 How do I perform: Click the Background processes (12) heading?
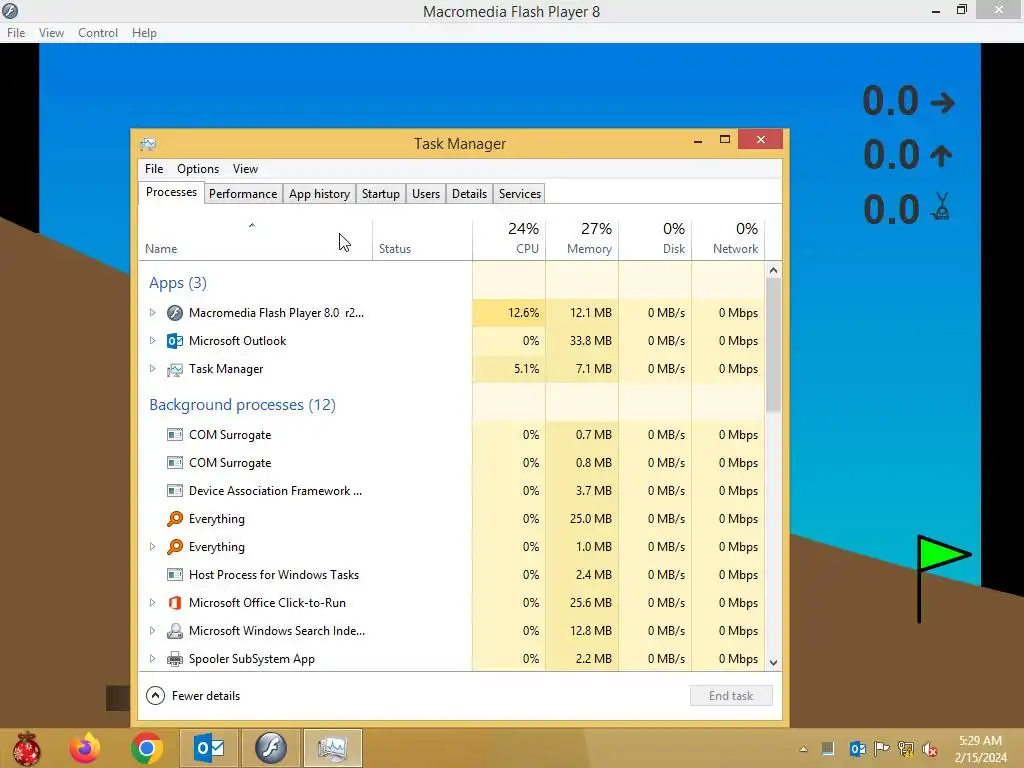(x=242, y=405)
